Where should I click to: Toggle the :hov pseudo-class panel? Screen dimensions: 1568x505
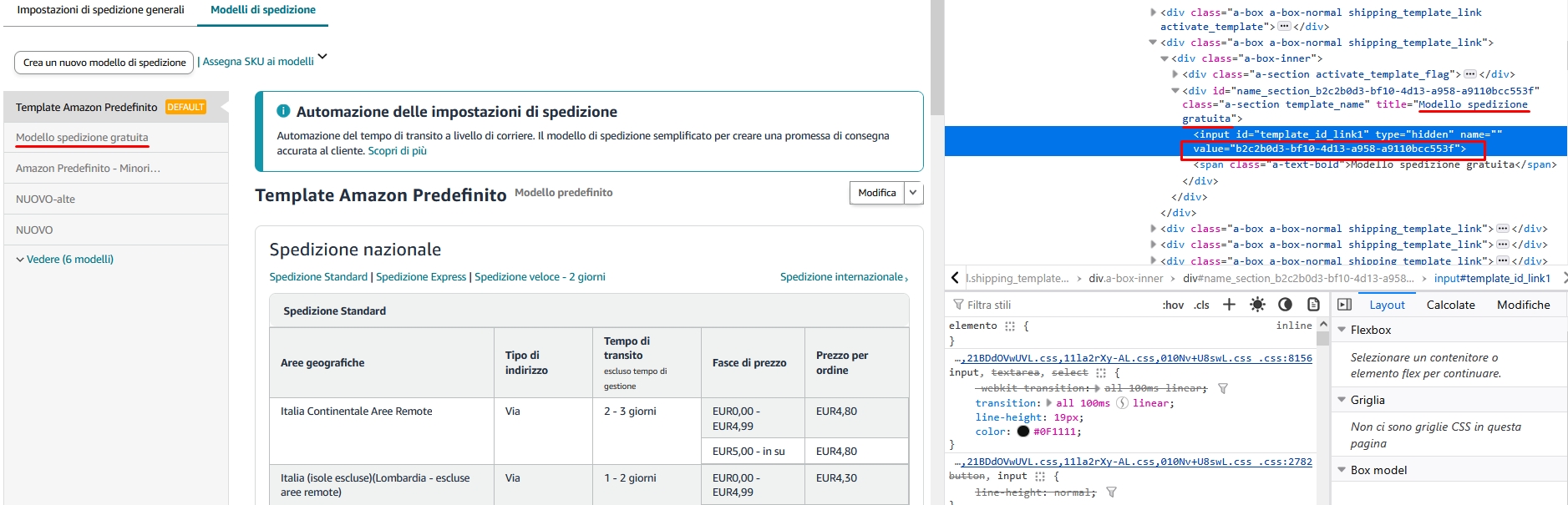1173,305
